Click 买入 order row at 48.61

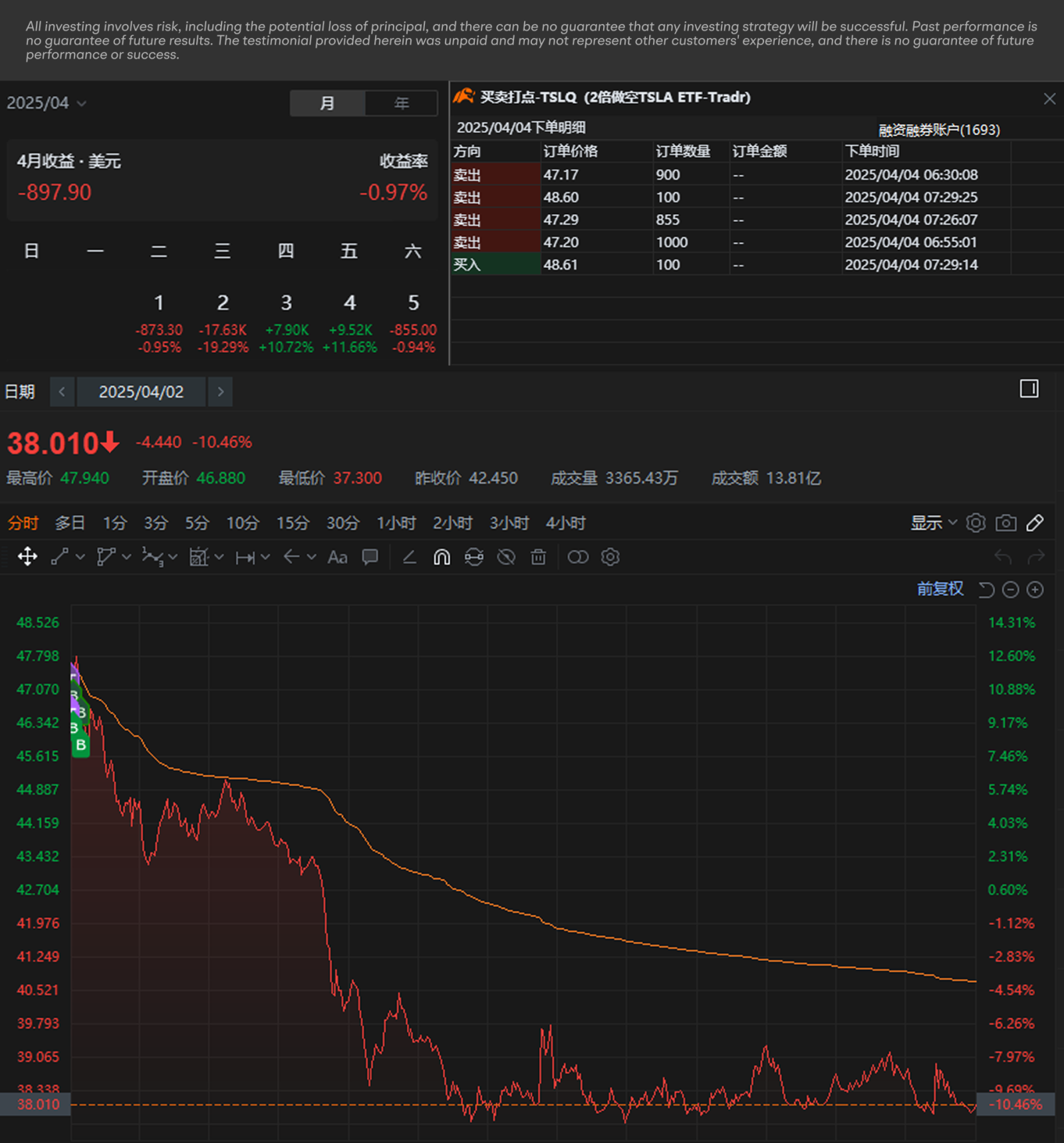757,264
